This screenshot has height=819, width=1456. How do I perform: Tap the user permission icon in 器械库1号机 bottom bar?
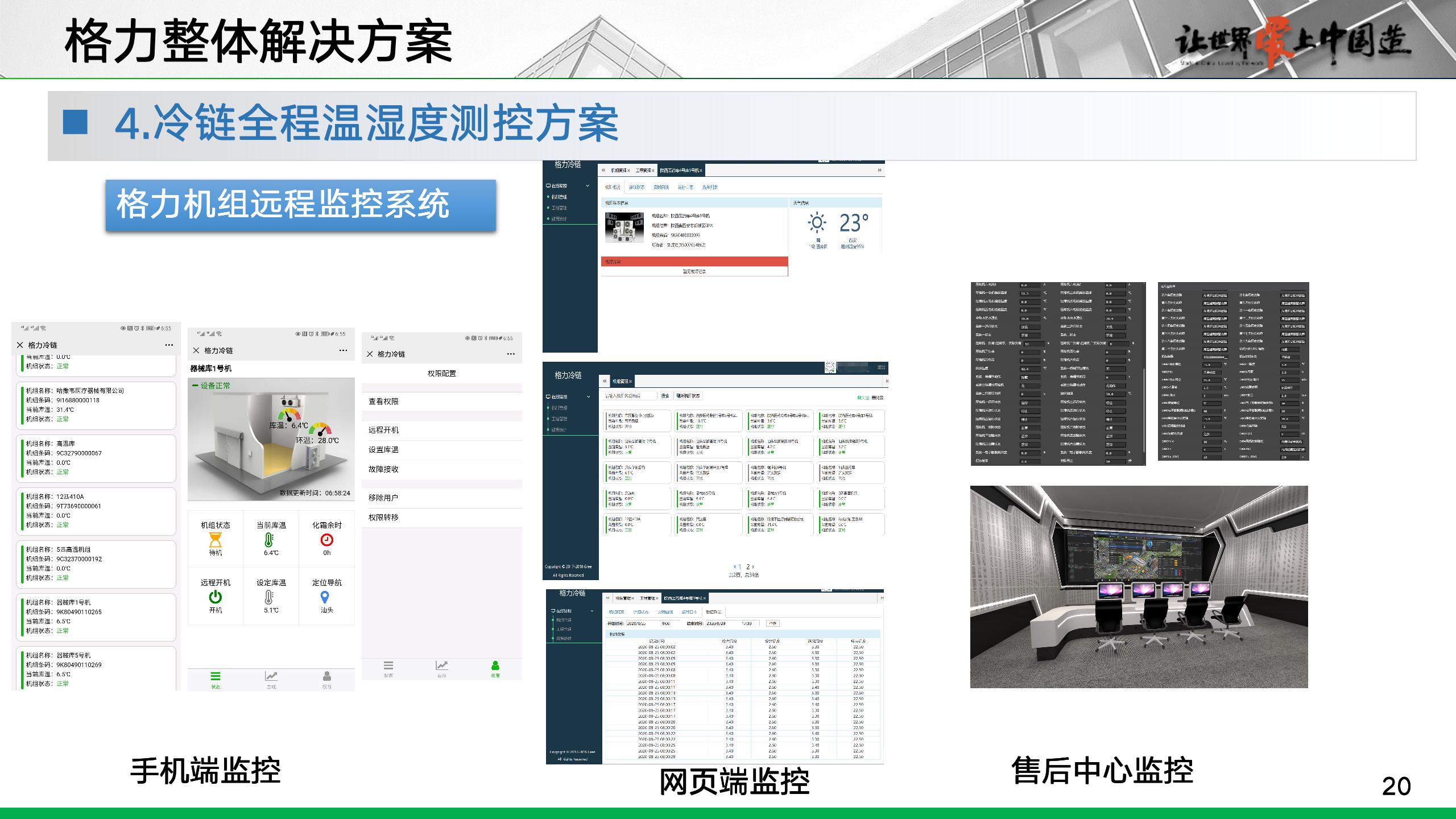(326, 677)
